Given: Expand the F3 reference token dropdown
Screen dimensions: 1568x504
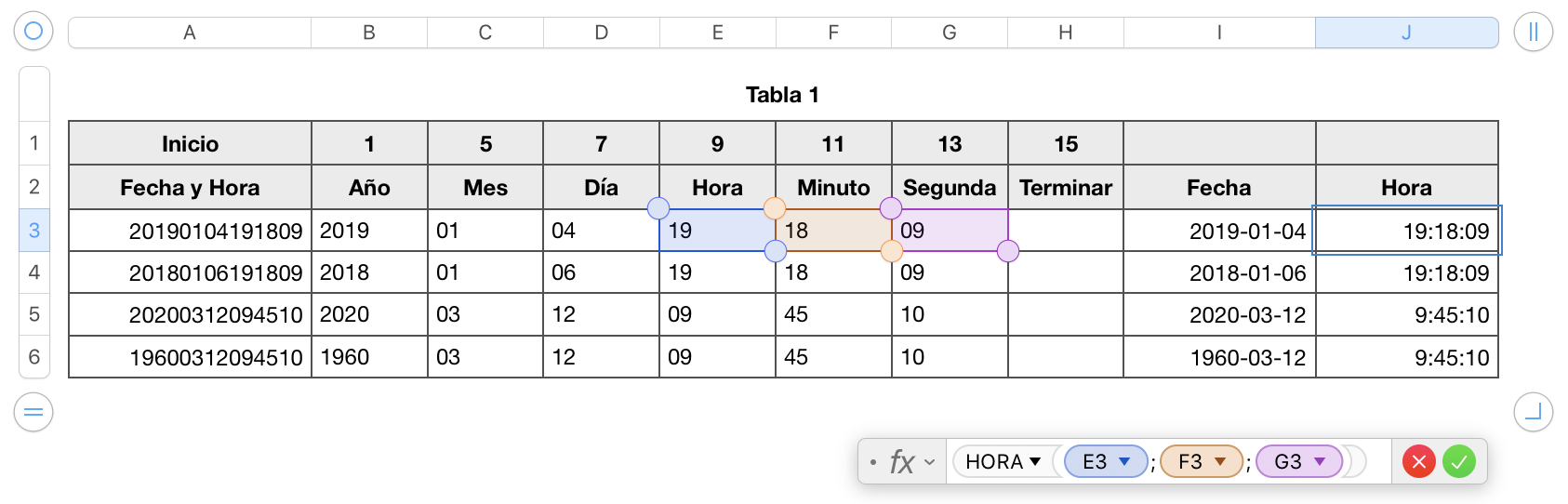Looking at the screenshot, I should (x=1220, y=461).
